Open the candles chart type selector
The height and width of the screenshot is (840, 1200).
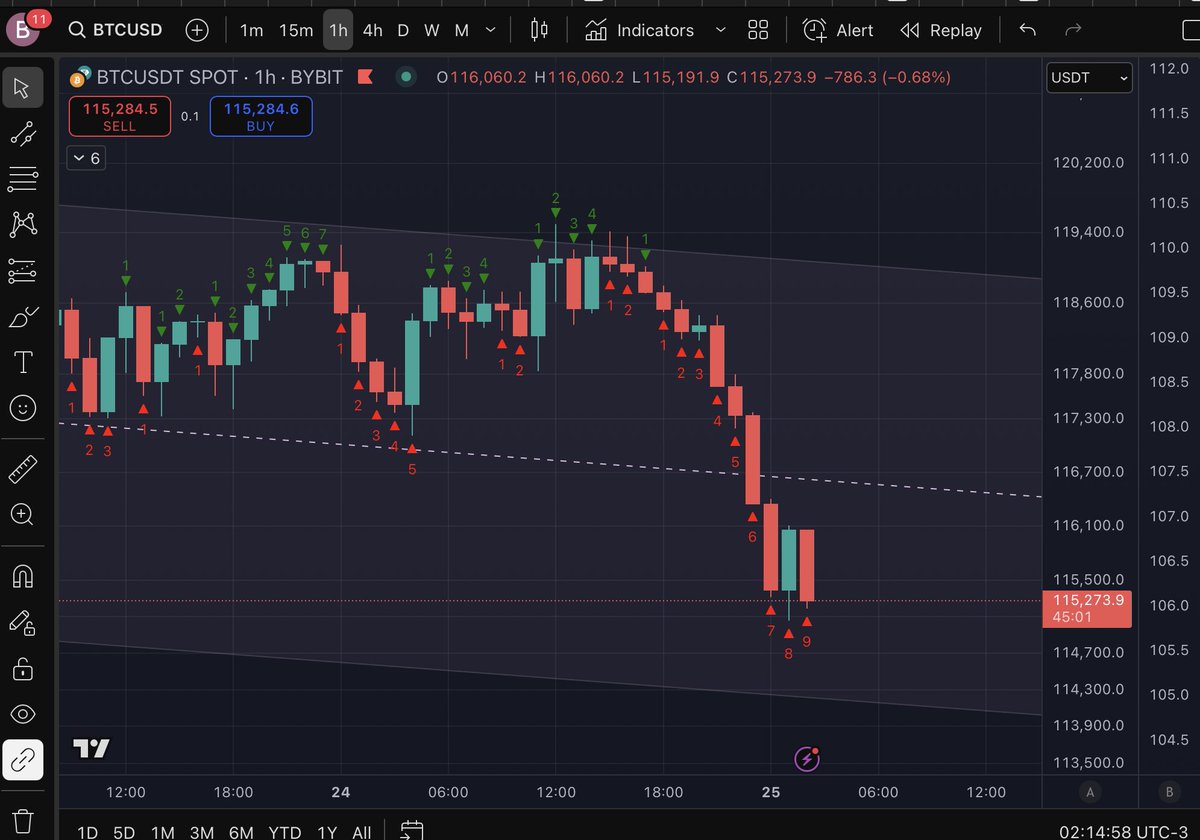539,30
